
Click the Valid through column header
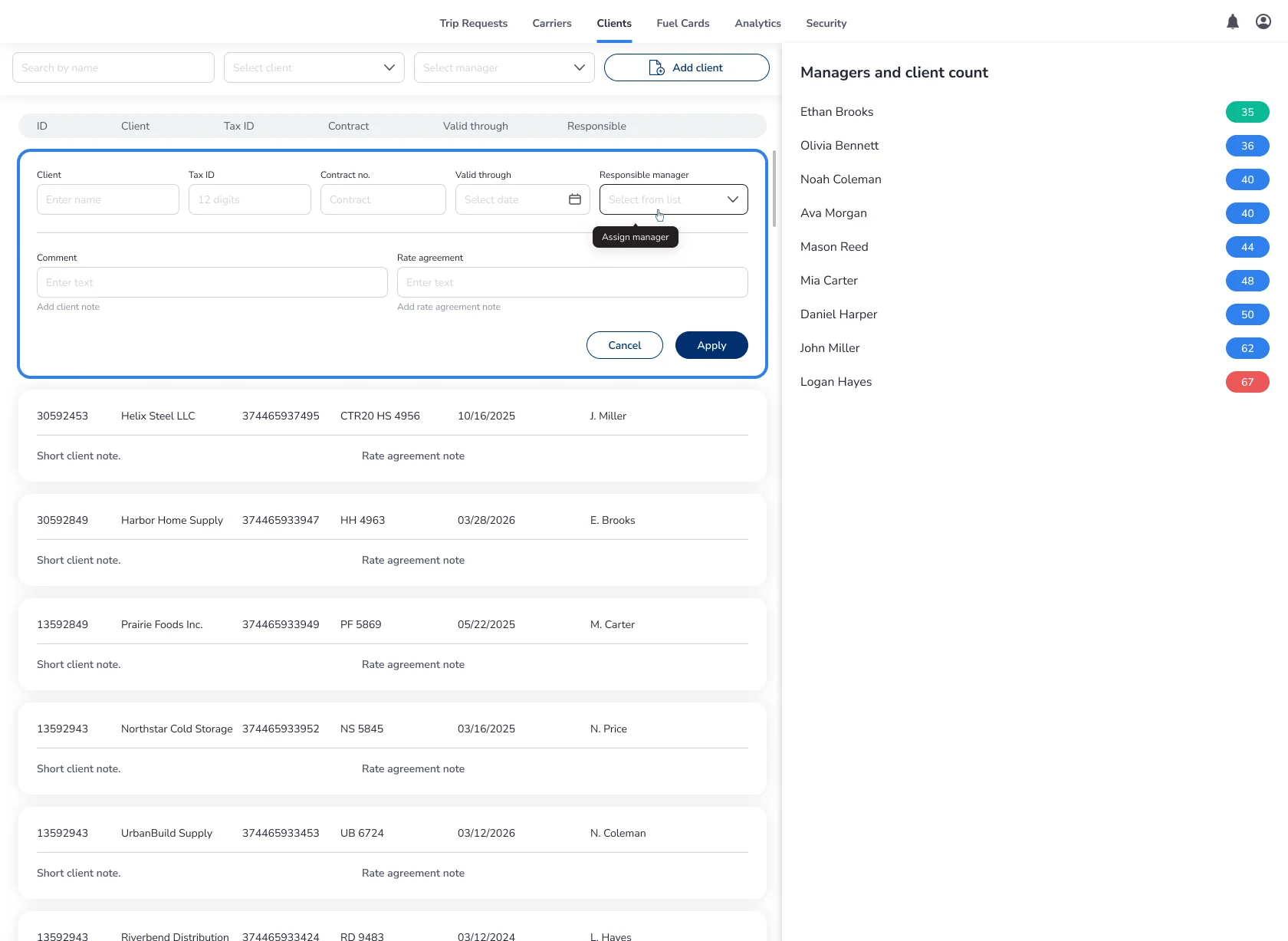pos(475,126)
